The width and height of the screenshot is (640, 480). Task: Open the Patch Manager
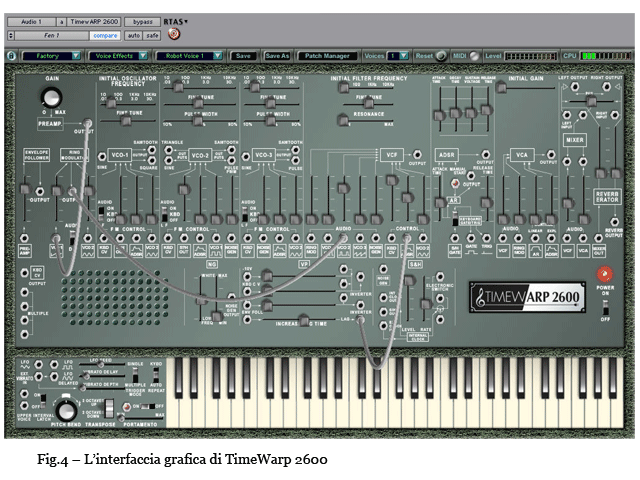[324, 56]
